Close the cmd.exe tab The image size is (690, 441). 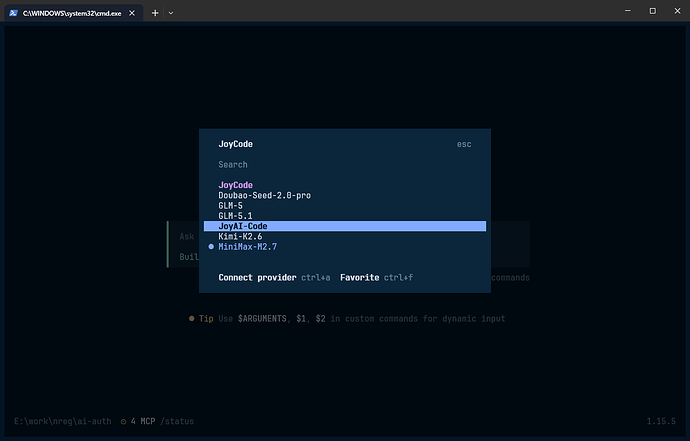click(x=132, y=13)
